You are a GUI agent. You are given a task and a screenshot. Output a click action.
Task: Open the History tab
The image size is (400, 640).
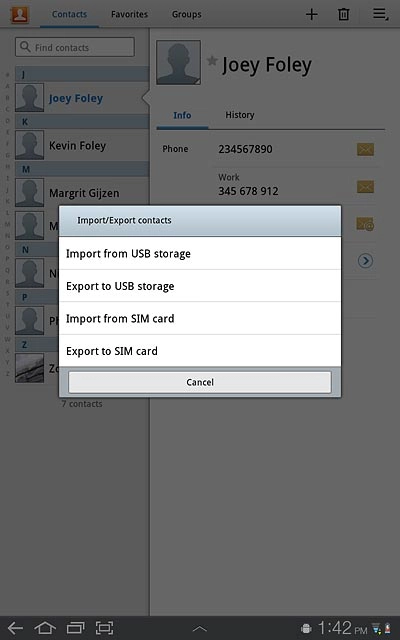tap(240, 116)
